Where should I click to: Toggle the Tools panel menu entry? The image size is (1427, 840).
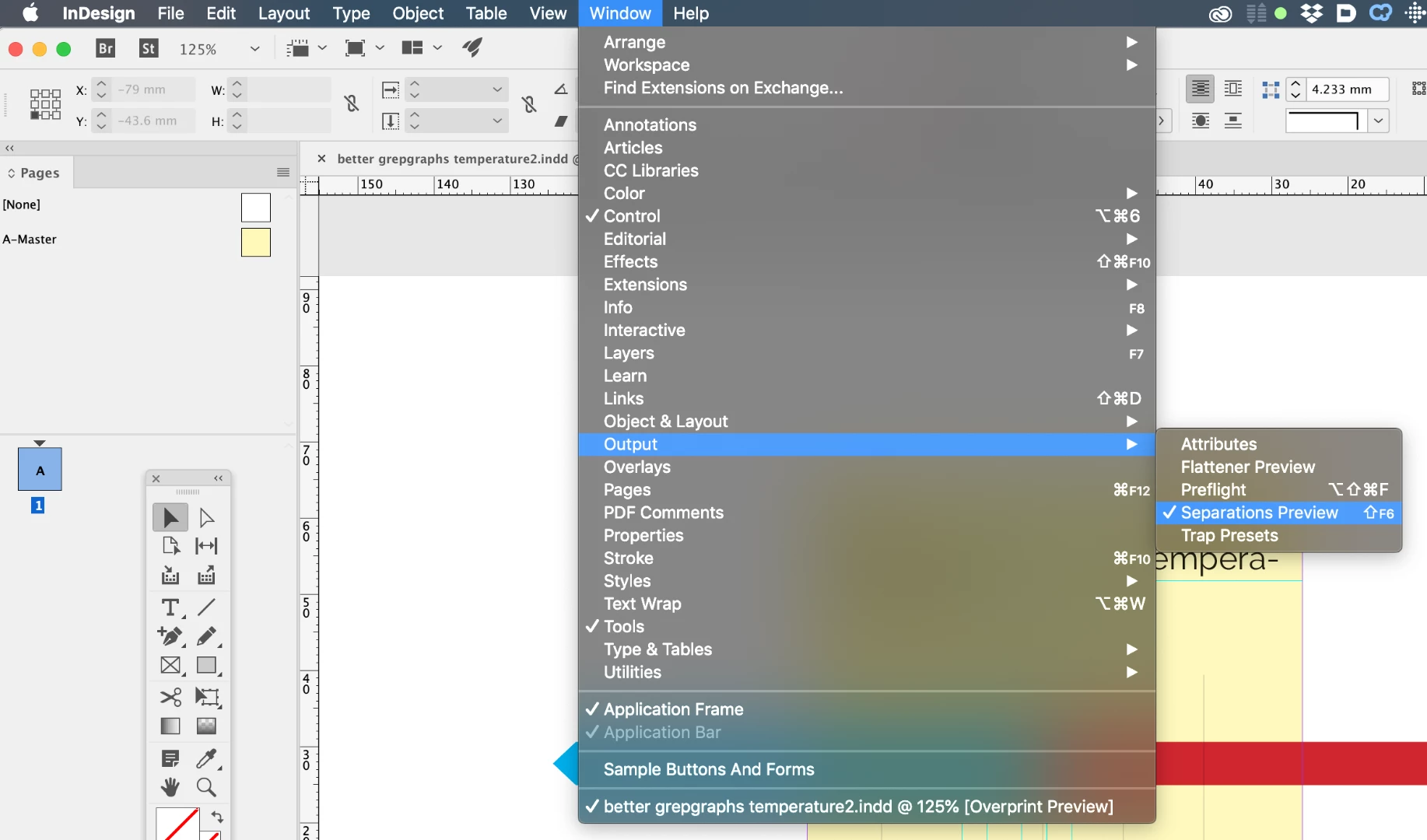pyautogui.click(x=867, y=627)
